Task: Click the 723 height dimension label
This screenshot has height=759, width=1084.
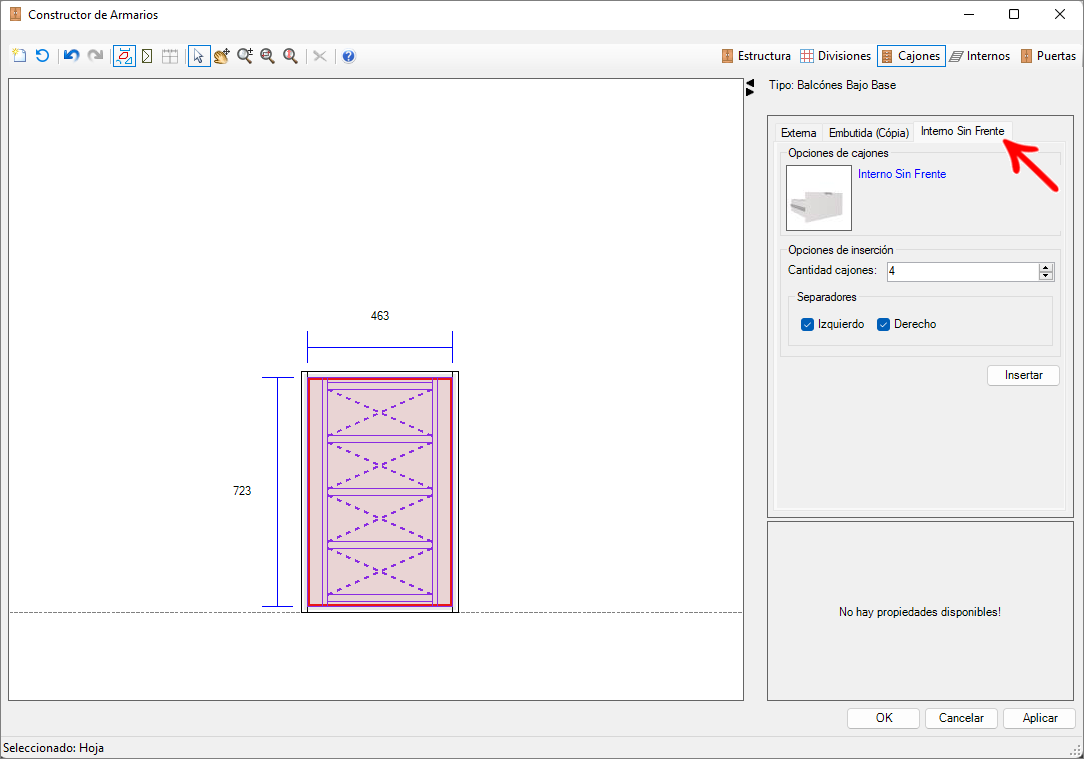Action: pyautogui.click(x=242, y=491)
